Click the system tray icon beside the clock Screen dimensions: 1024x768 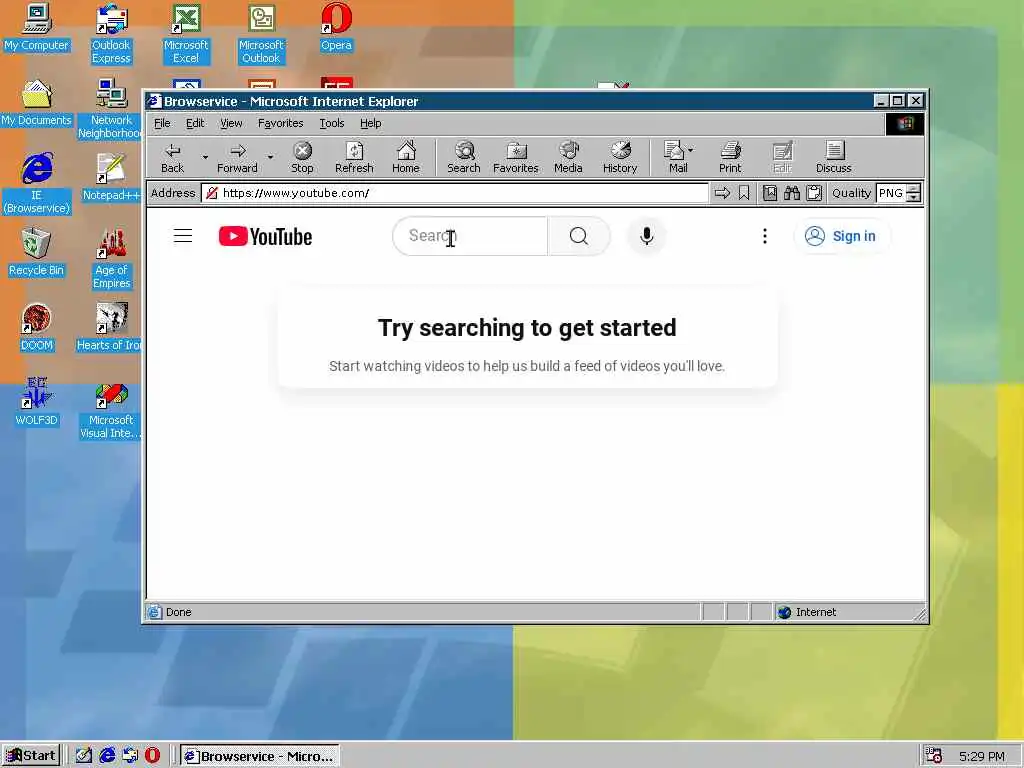[933, 756]
